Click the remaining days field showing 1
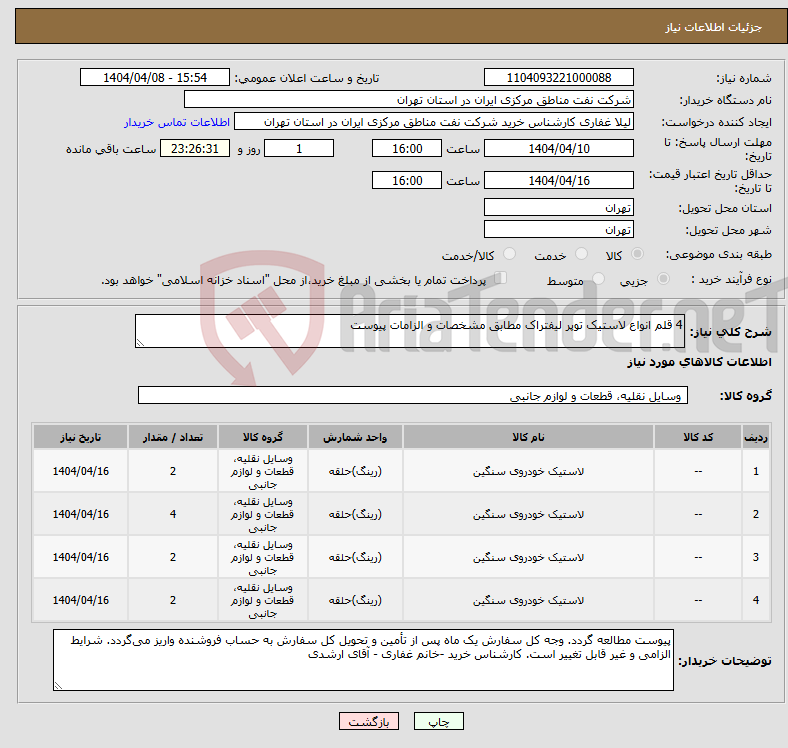Image resolution: width=788 pixels, height=748 pixels. [299, 148]
